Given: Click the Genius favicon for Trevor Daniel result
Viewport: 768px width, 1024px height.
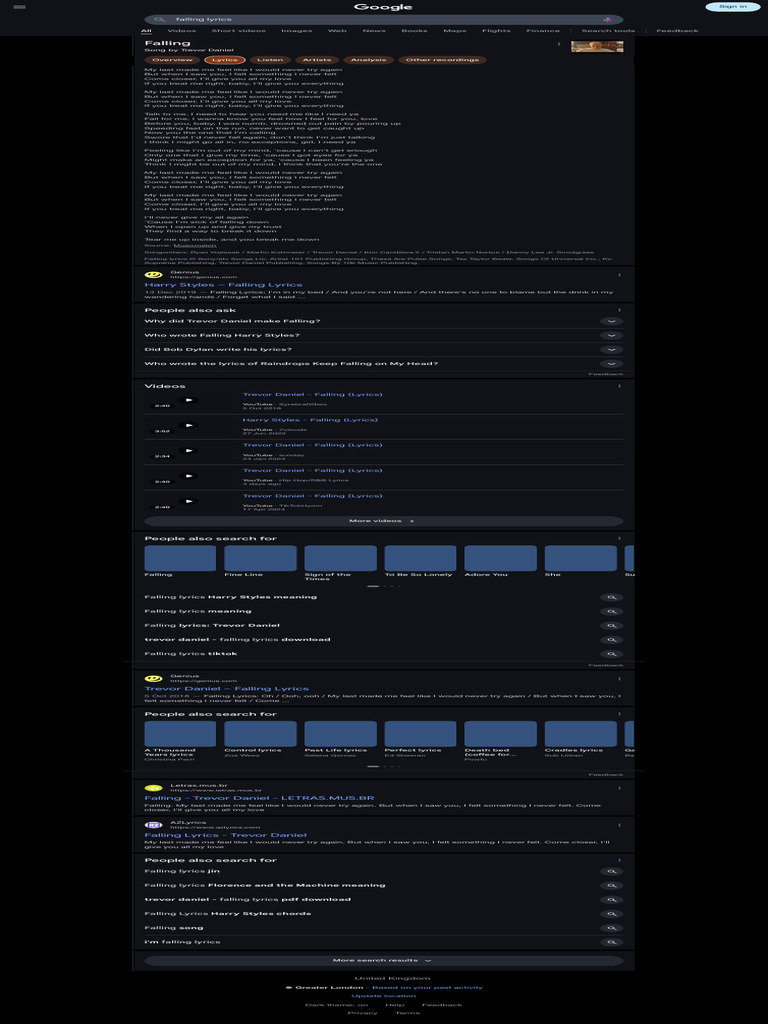Looking at the screenshot, I should click(153, 679).
